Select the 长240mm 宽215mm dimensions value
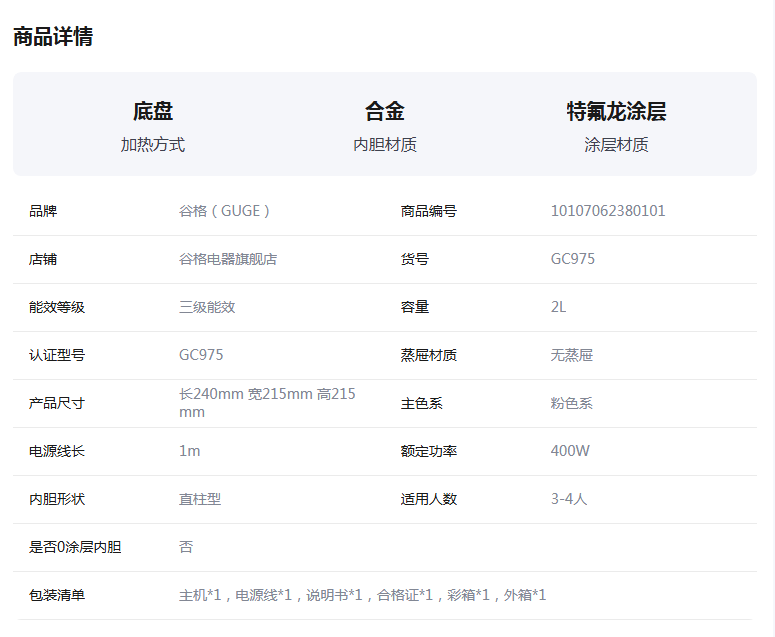The width and height of the screenshot is (775, 637). coord(267,403)
